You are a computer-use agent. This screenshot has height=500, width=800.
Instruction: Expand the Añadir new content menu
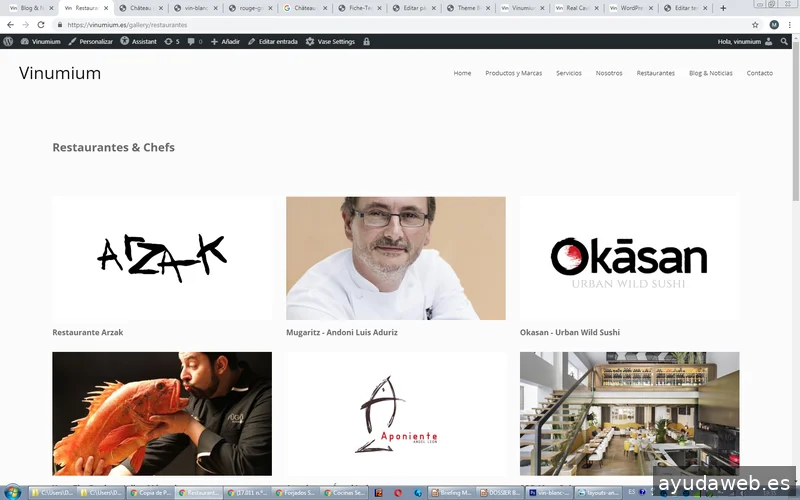[x=225, y=42]
